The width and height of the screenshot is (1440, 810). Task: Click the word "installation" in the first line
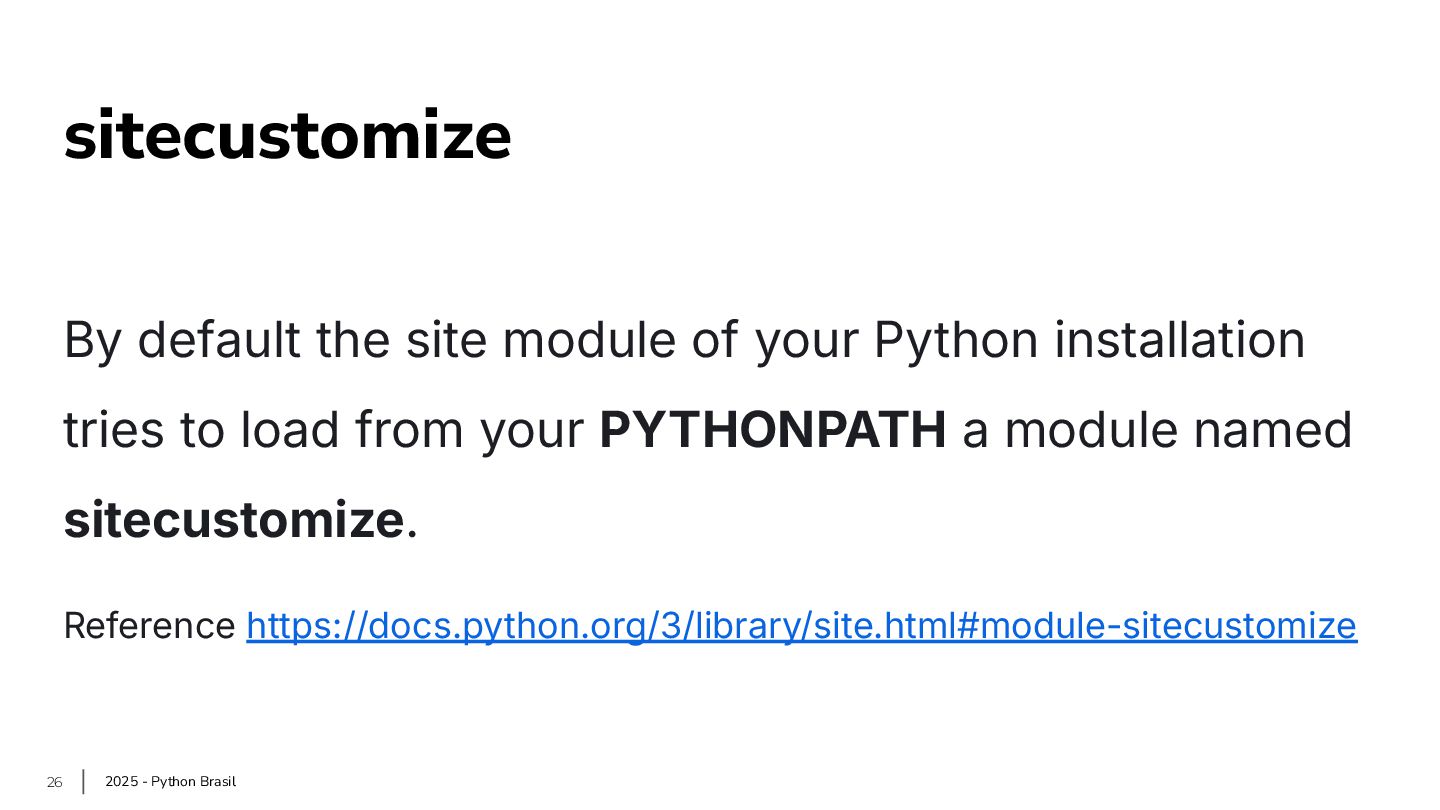tap(1180, 340)
